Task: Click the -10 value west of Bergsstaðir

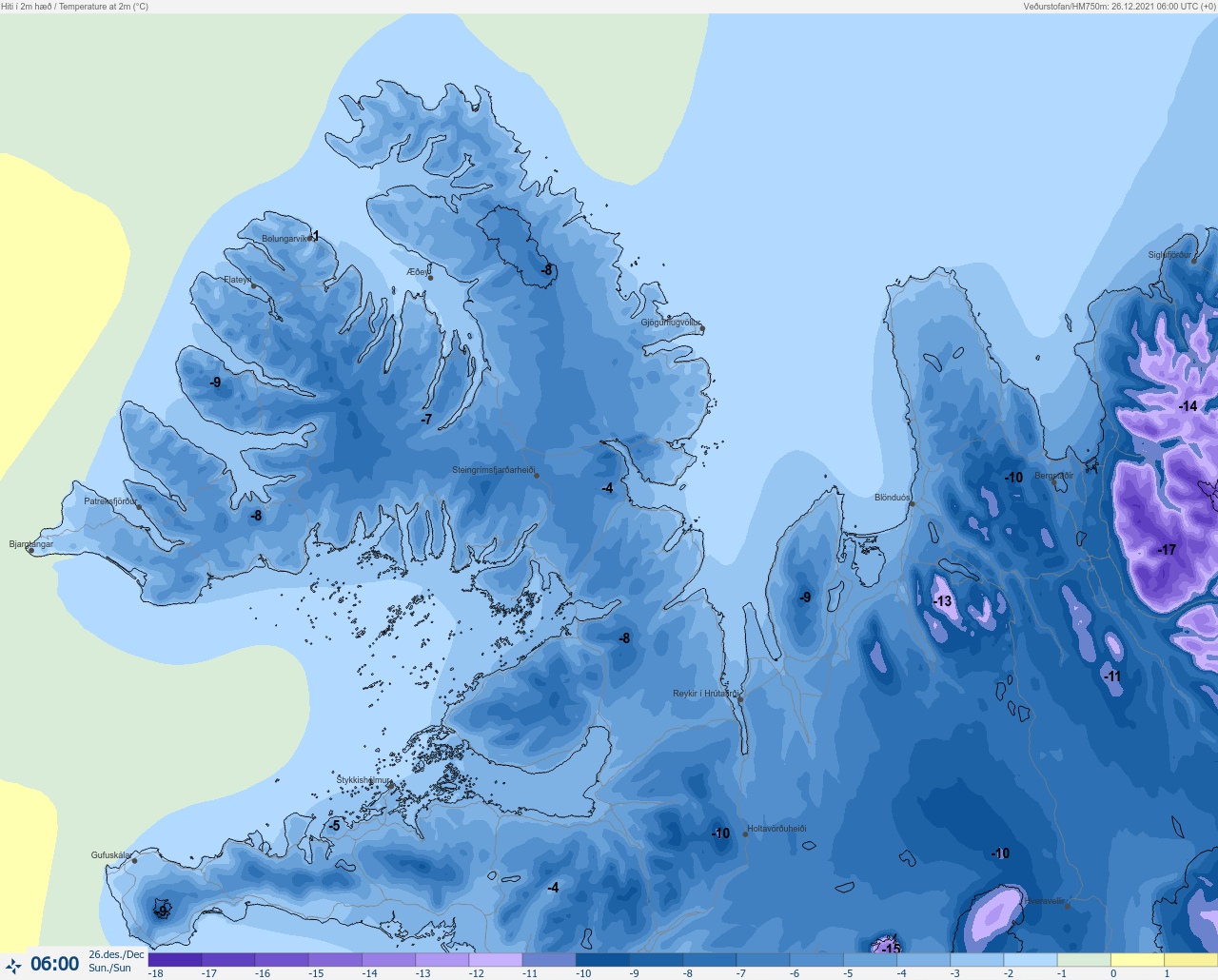Action: click(x=1013, y=478)
